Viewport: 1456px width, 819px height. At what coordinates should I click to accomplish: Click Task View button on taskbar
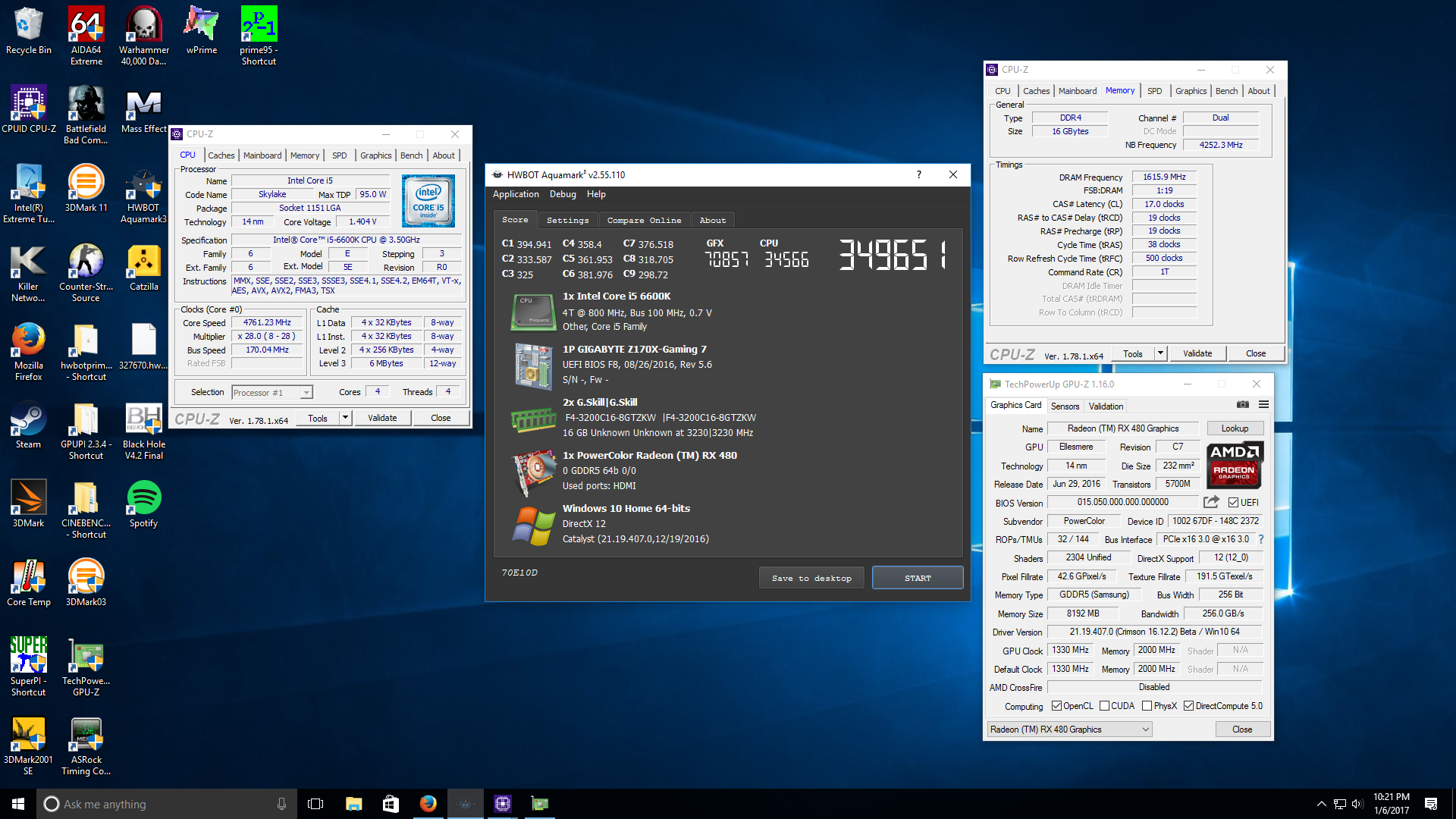click(x=315, y=804)
